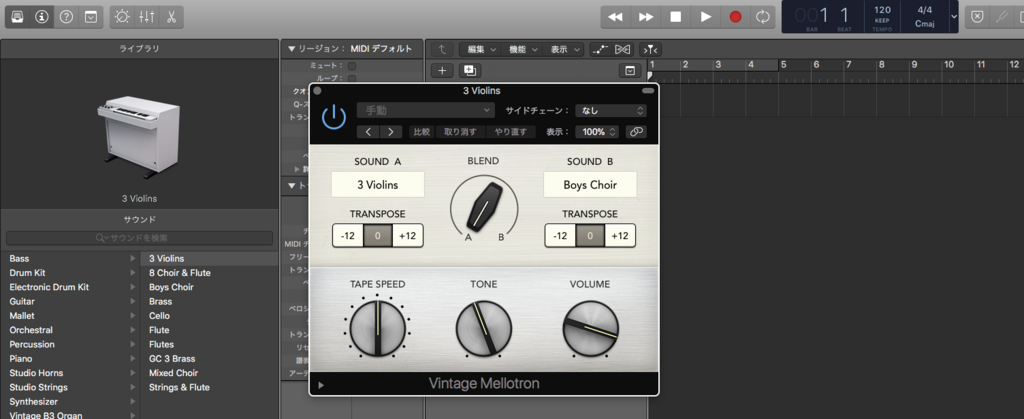Toggle Cycle mode loop button
This screenshot has height=419, width=1024.
coord(763,17)
